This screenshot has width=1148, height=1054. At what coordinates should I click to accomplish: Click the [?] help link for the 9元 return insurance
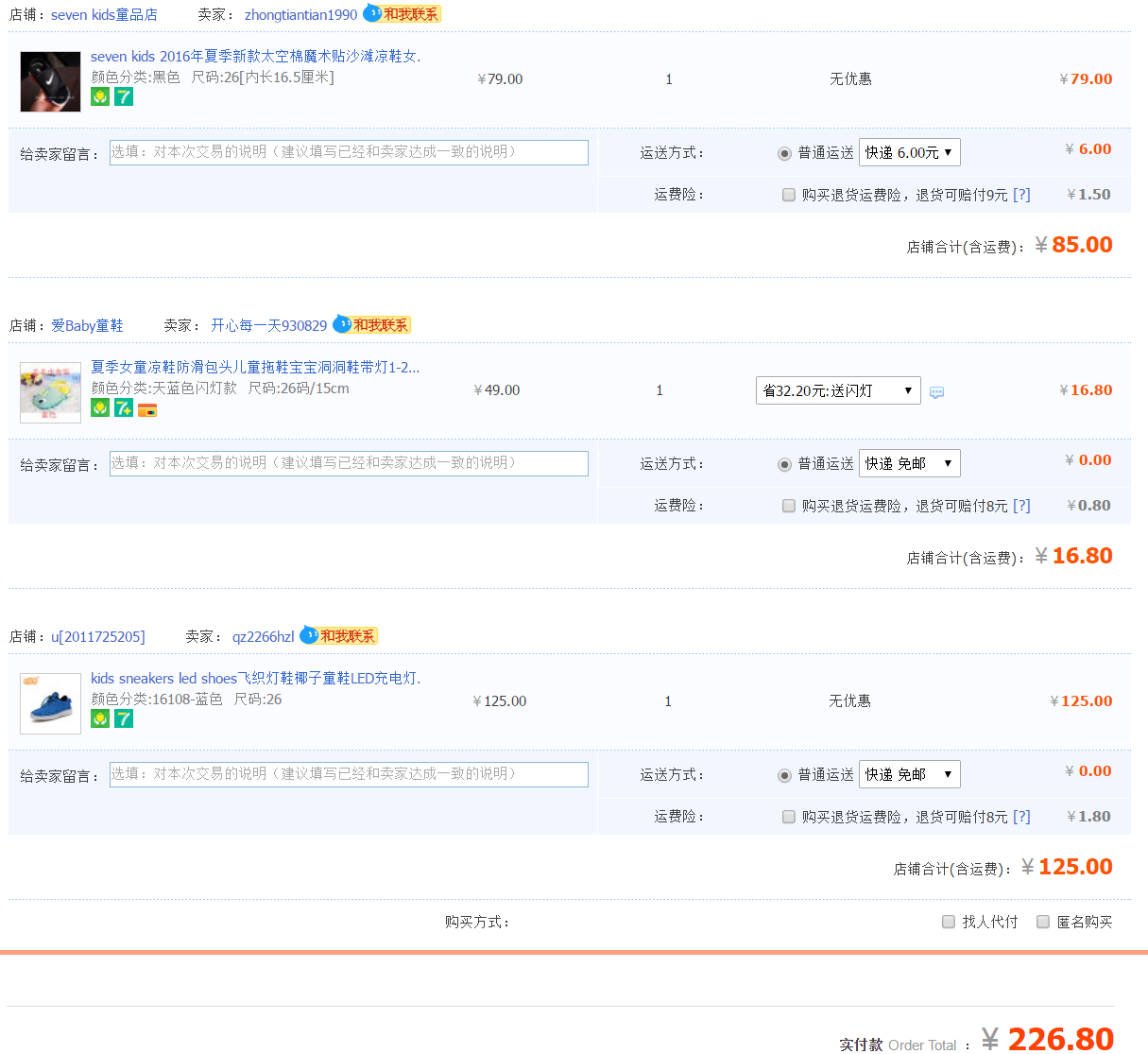point(1021,195)
